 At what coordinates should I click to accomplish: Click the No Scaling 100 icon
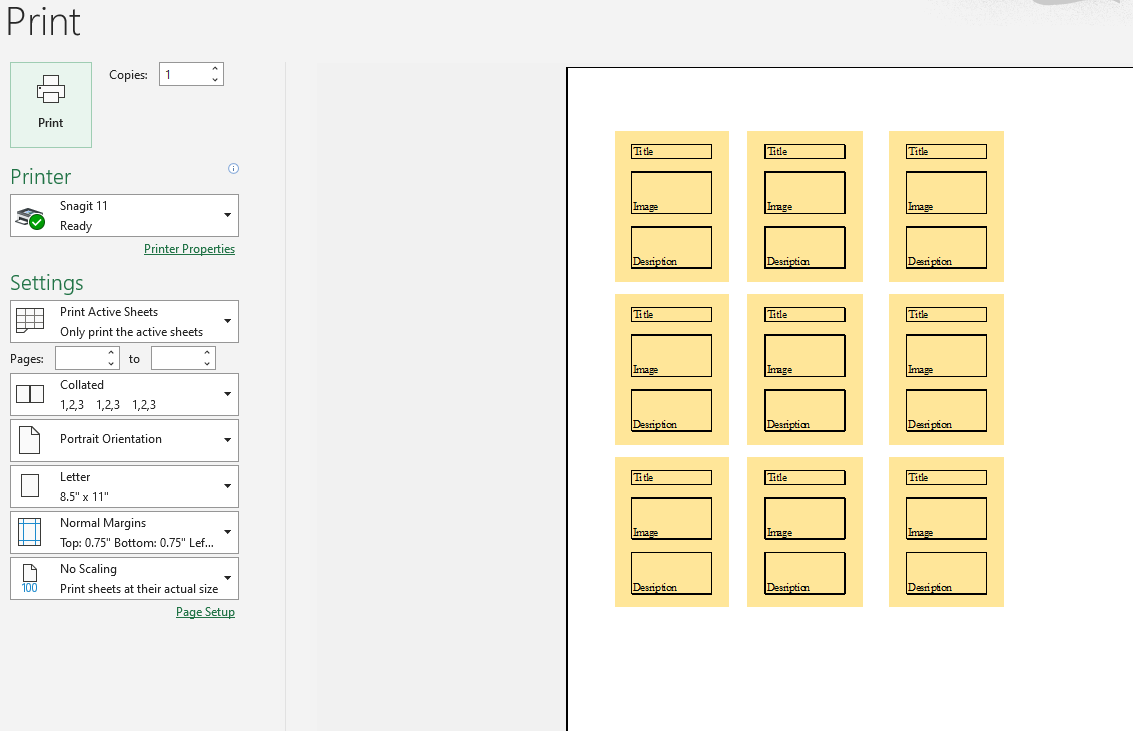pos(30,578)
